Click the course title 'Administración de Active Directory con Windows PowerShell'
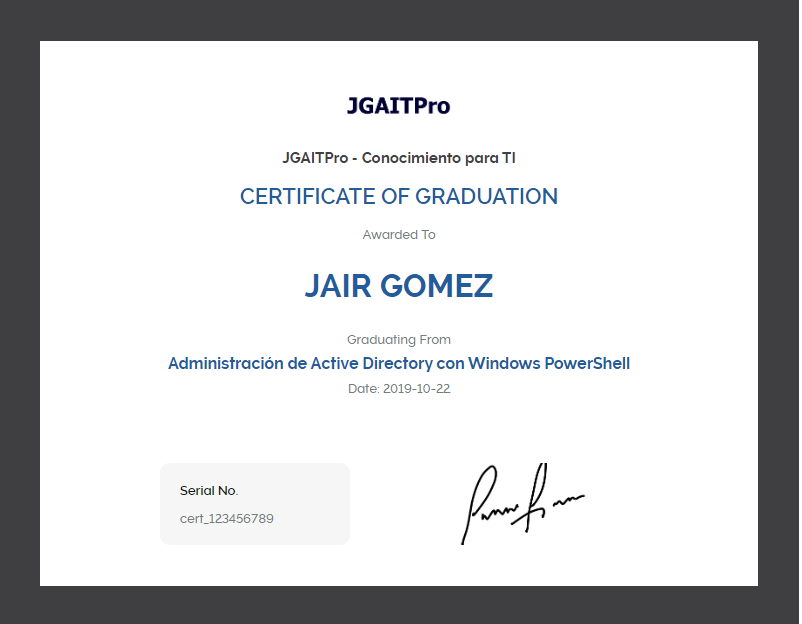This screenshot has height=624, width=802. pyautogui.click(x=399, y=363)
